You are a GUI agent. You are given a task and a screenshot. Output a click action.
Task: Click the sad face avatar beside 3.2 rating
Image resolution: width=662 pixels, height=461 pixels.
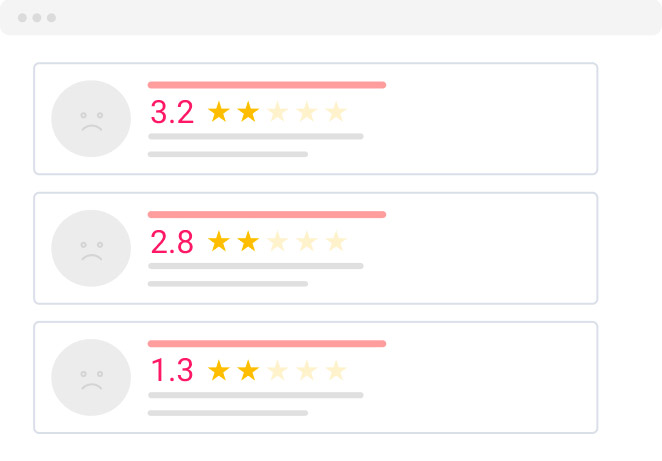pos(91,119)
